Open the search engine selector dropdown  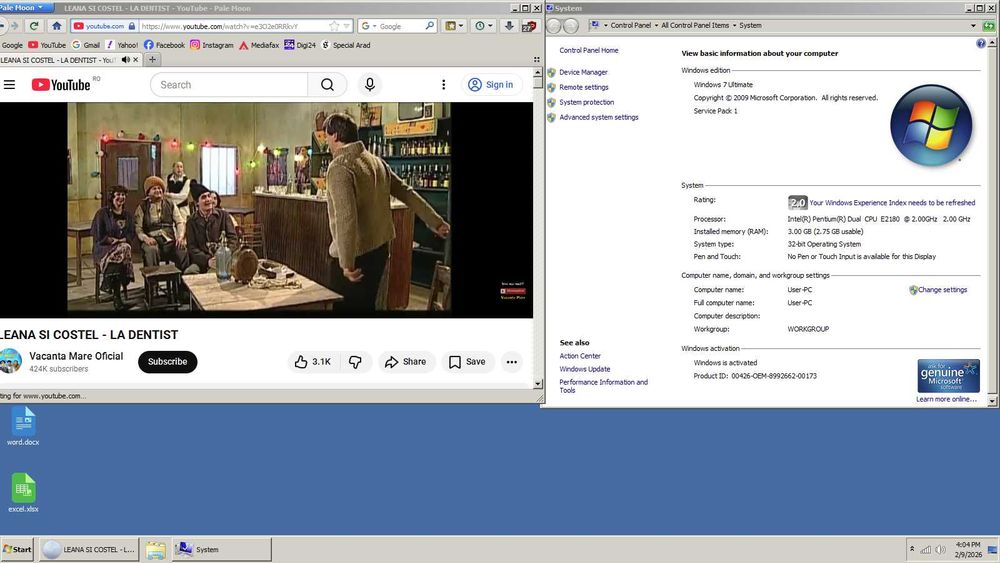(x=367, y=26)
